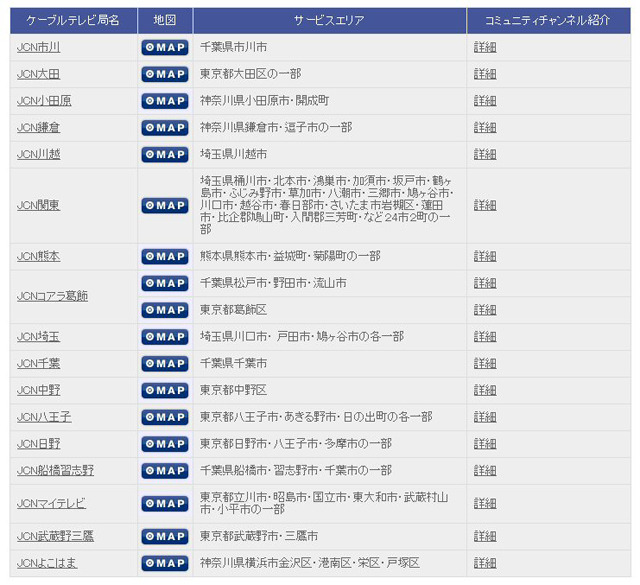The width and height of the screenshot is (640, 585).
Task: Open the MAP button for JCN鎌倉
Action: coord(165,128)
